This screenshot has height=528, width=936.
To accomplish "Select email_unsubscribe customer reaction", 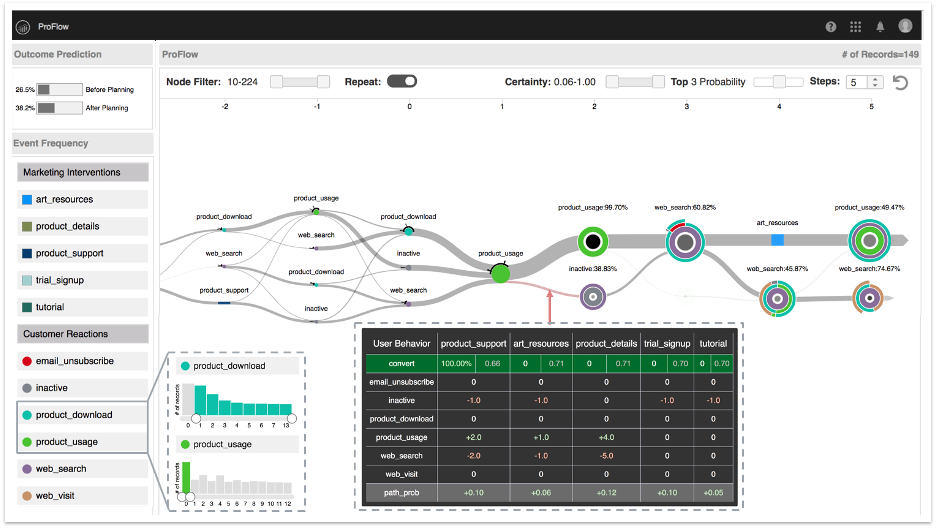I will pos(84,361).
